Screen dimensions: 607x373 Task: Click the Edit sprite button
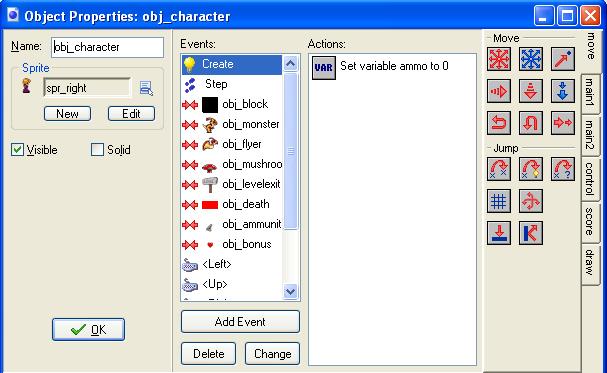[131, 114]
